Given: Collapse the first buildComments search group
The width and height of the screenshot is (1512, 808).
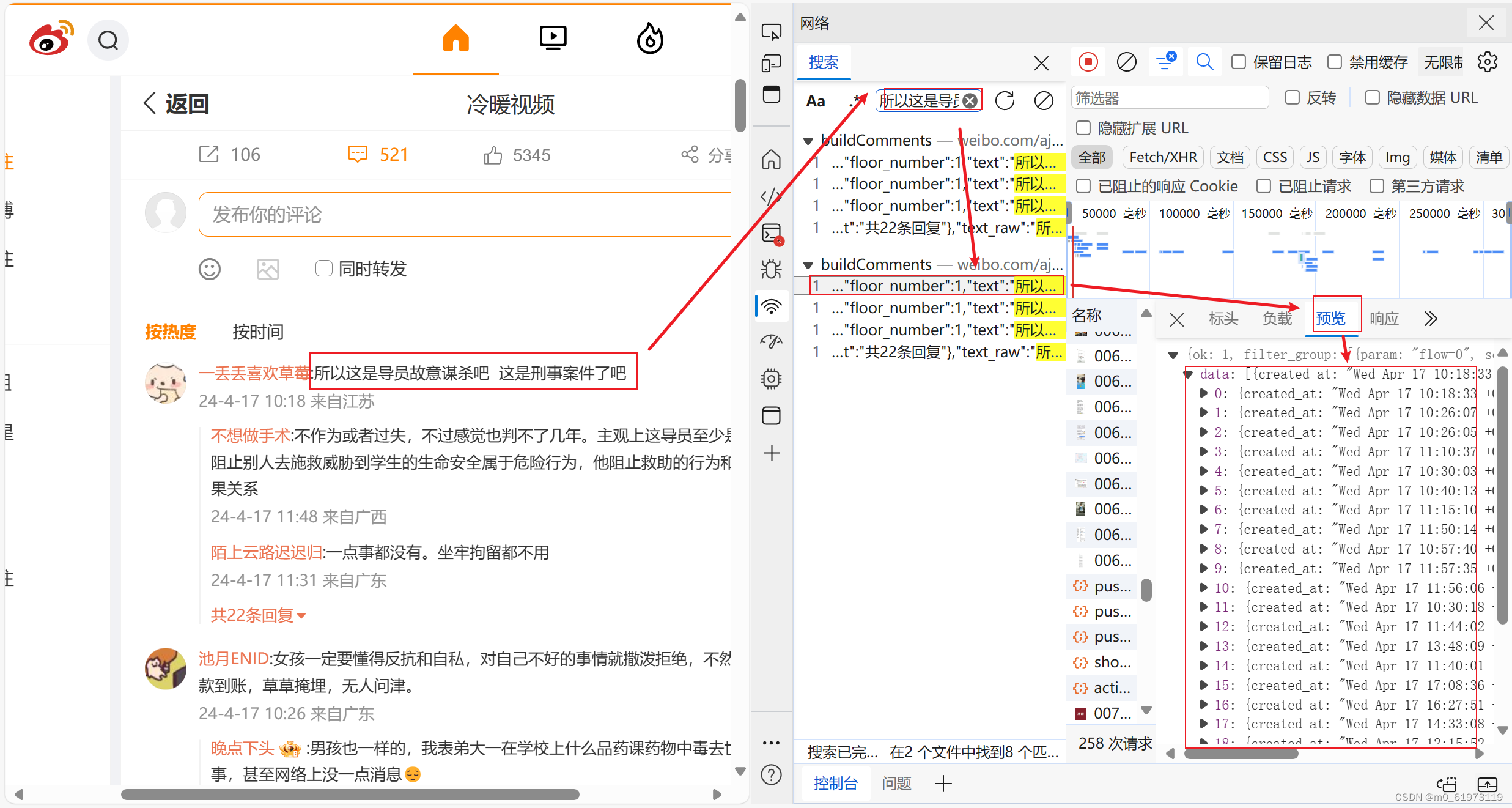Looking at the screenshot, I should (x=808, y=141).
